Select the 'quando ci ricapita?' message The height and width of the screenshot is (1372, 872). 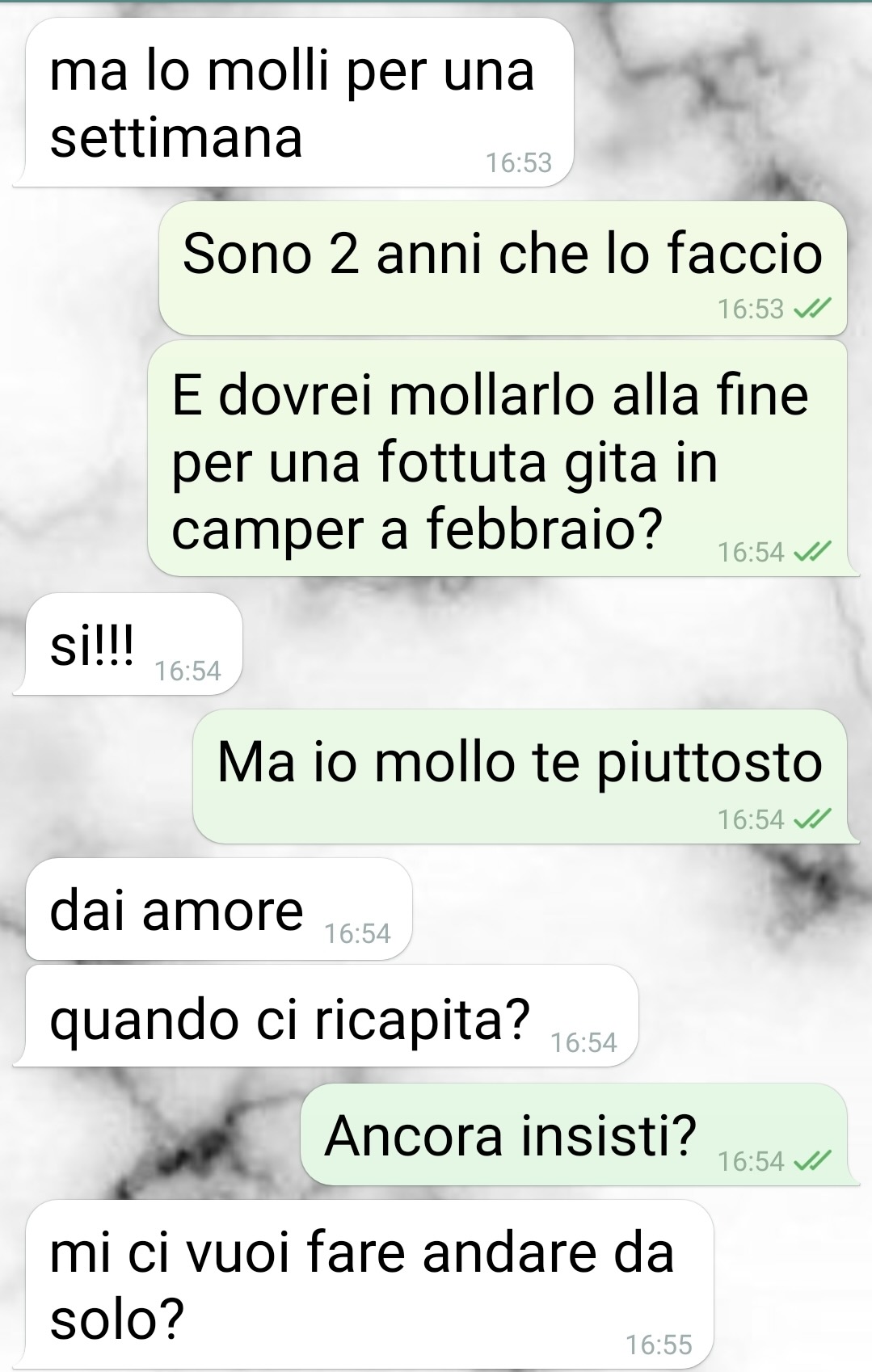pyautogui.click(x=326, y=1016)
